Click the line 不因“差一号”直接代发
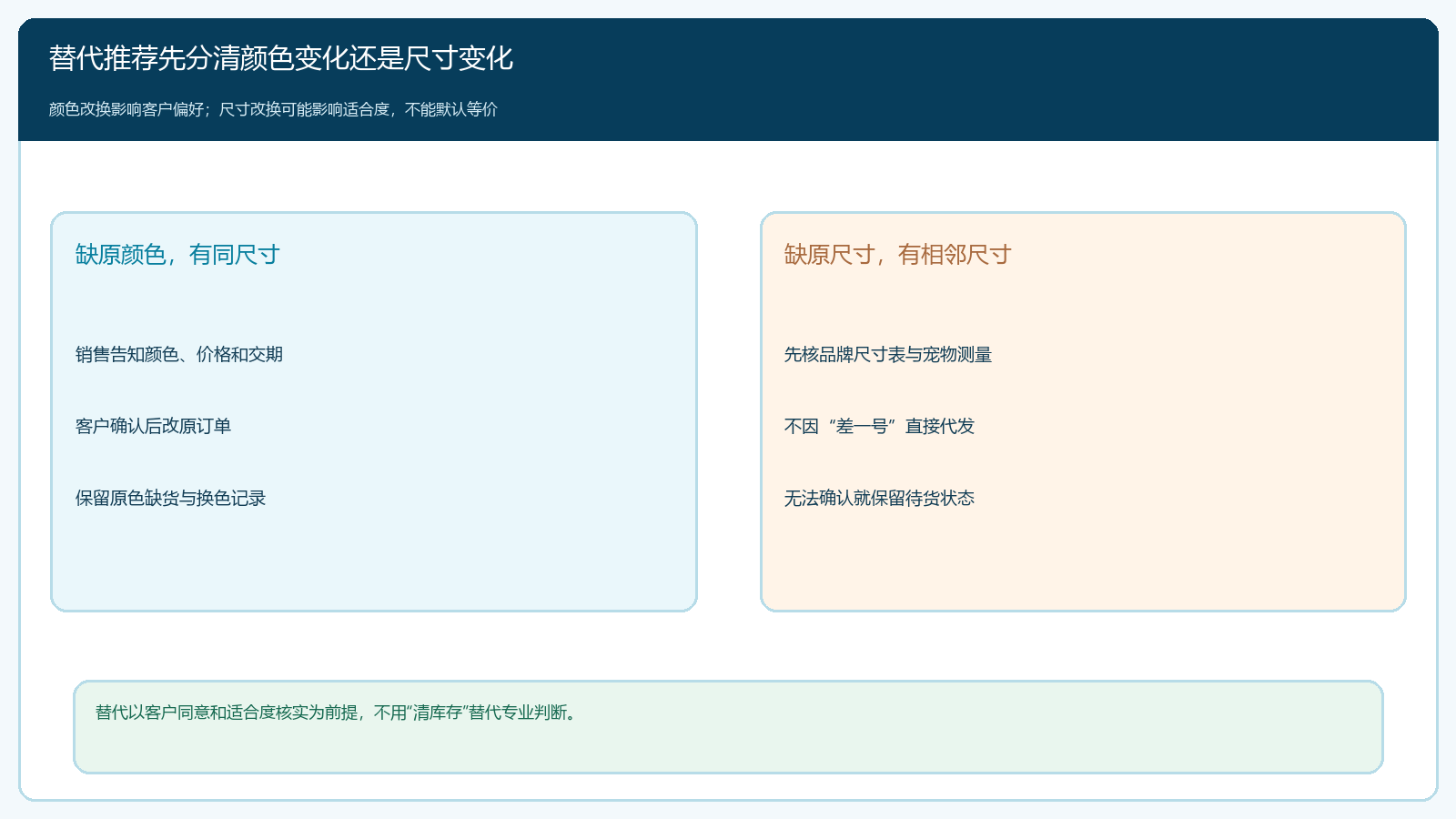This screenshot has height=819, width=1456. (x=879, y=426)
